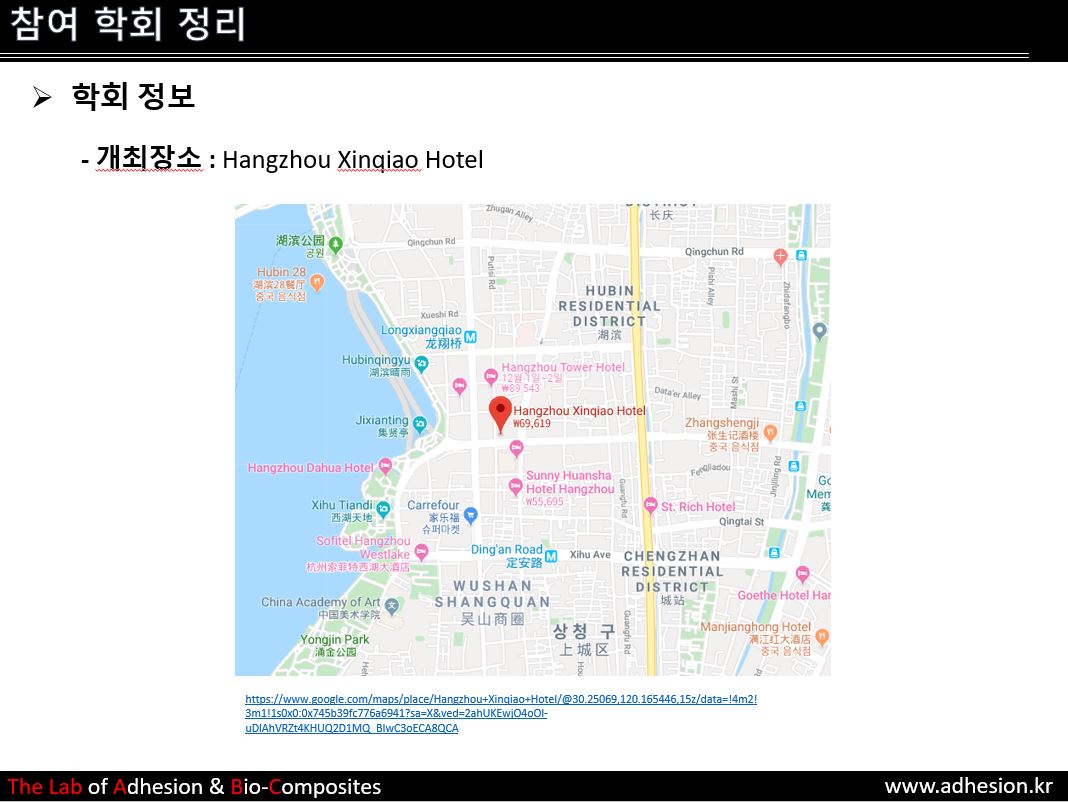The height and width of the screenshot is (802, 1068).
Task: Select the Hubin 28 restaurant pin
Action: coord(317,281)
